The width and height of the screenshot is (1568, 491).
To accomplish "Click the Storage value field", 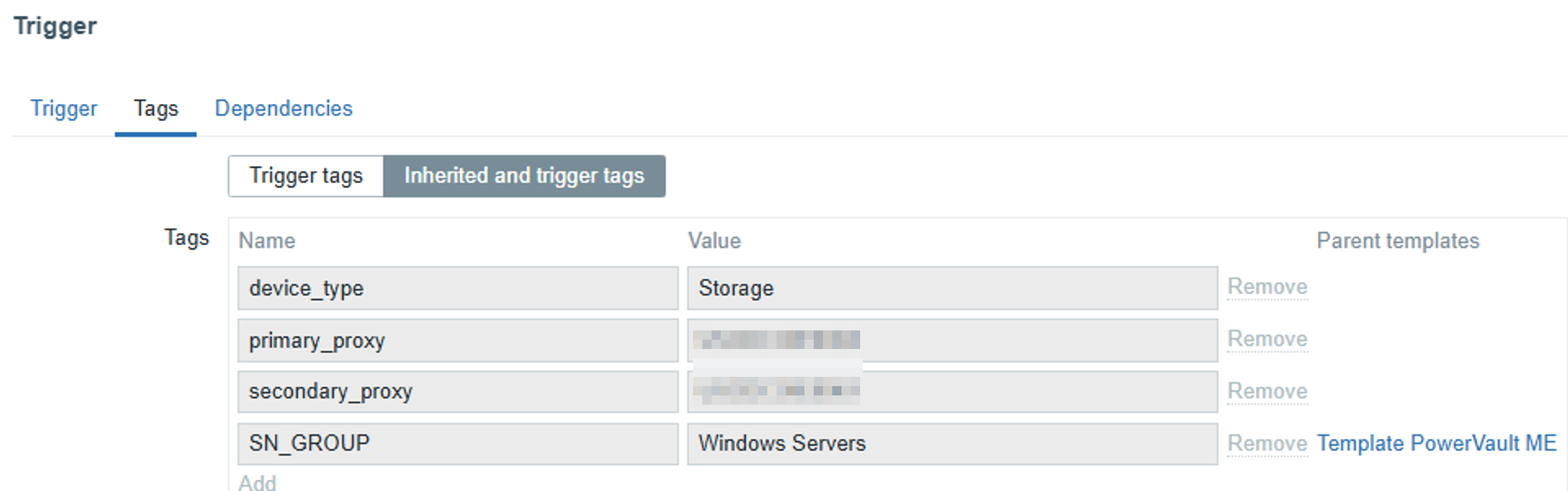I will point(952,288).
